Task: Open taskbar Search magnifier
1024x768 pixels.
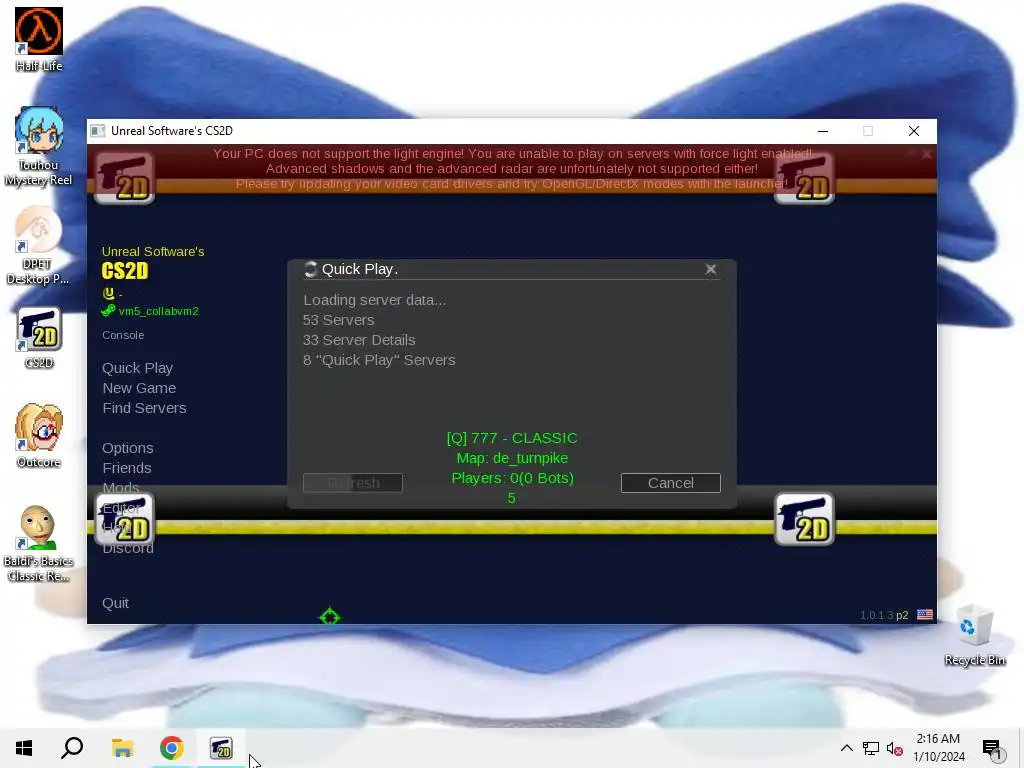Action: click(x=72, y=748)
